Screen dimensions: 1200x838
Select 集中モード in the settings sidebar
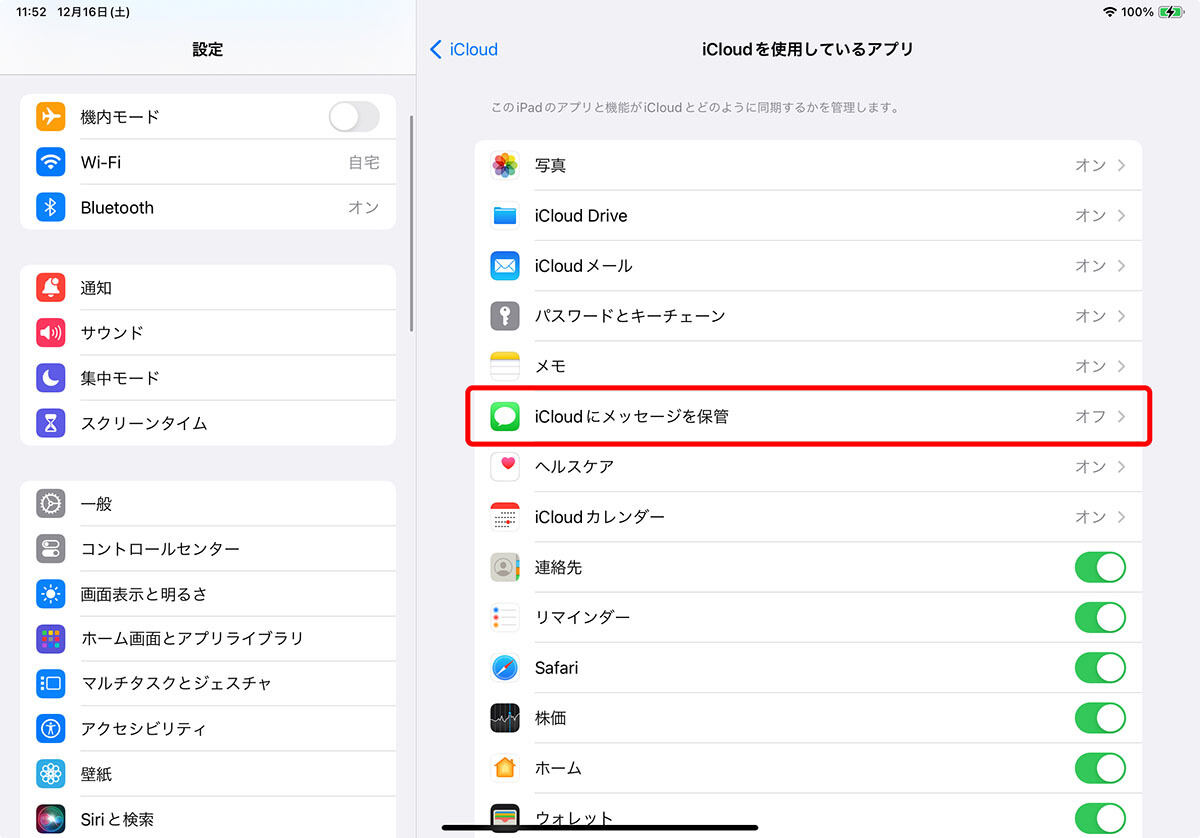point(208,378)
